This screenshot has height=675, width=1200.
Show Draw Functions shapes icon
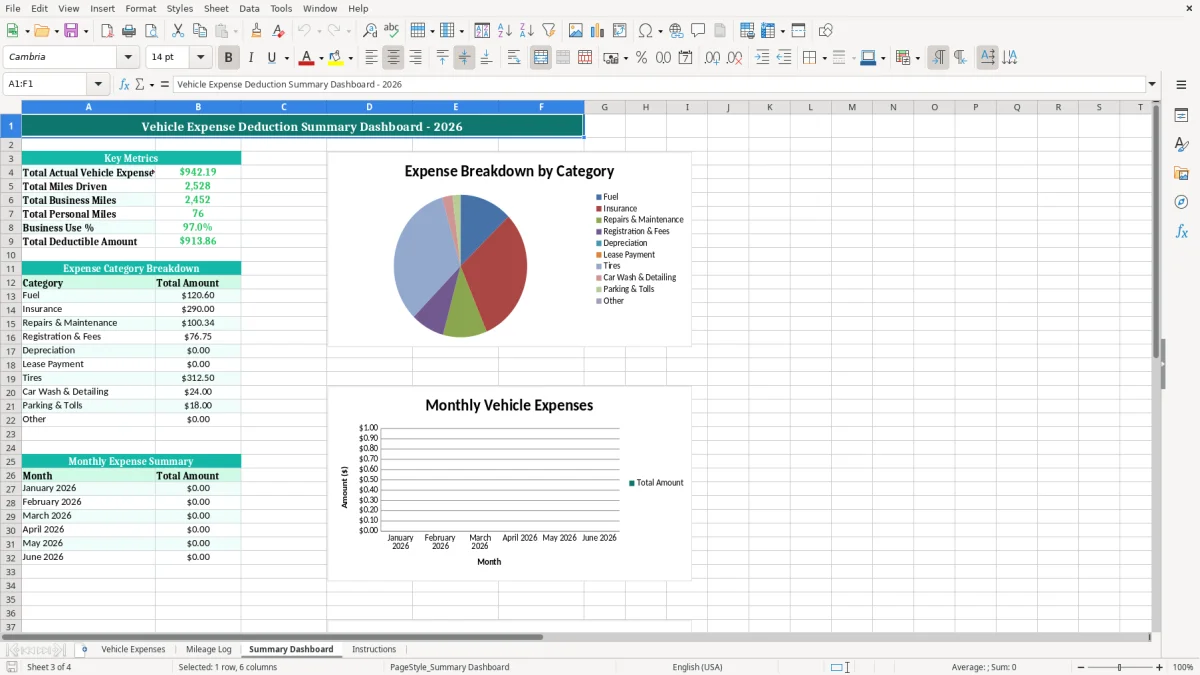pyautogui.click(x=826, y=31)
